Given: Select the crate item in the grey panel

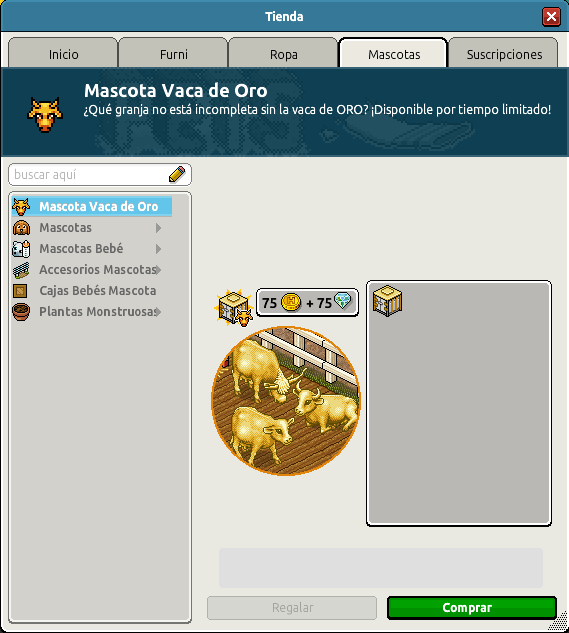Looking at the screenshot, I should click(x=387, y=301).
